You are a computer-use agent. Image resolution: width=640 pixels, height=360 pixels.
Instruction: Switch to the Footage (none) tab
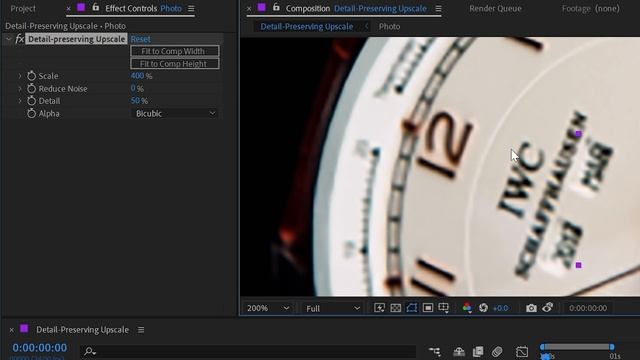pos(591,9)
